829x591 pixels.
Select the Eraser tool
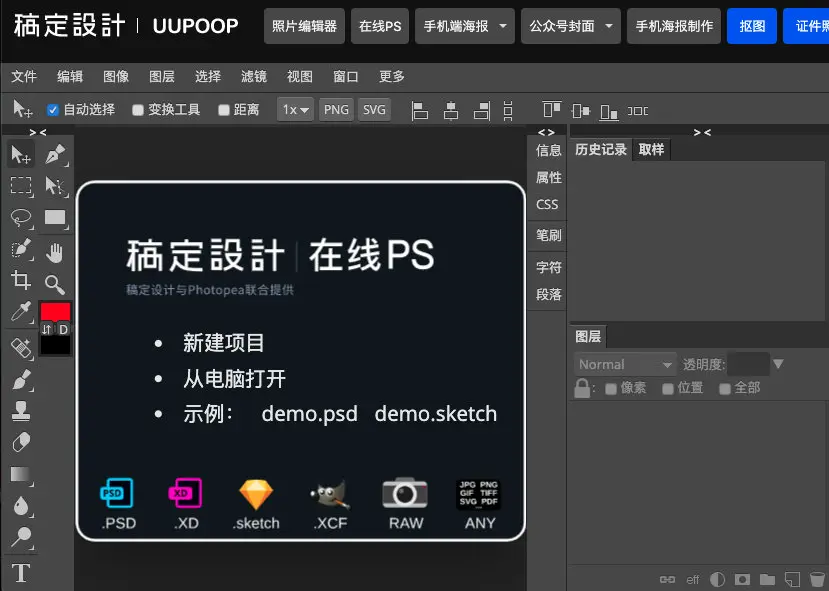[21, 442]
